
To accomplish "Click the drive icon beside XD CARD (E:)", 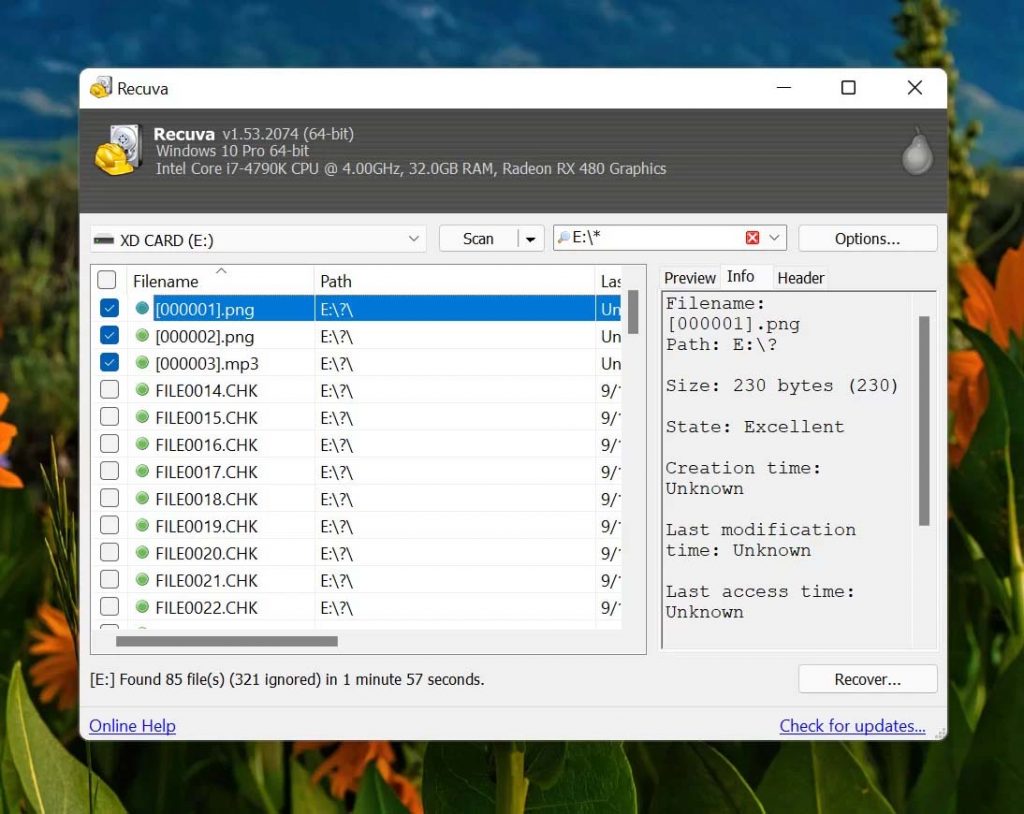I will (x=106, y=239).
